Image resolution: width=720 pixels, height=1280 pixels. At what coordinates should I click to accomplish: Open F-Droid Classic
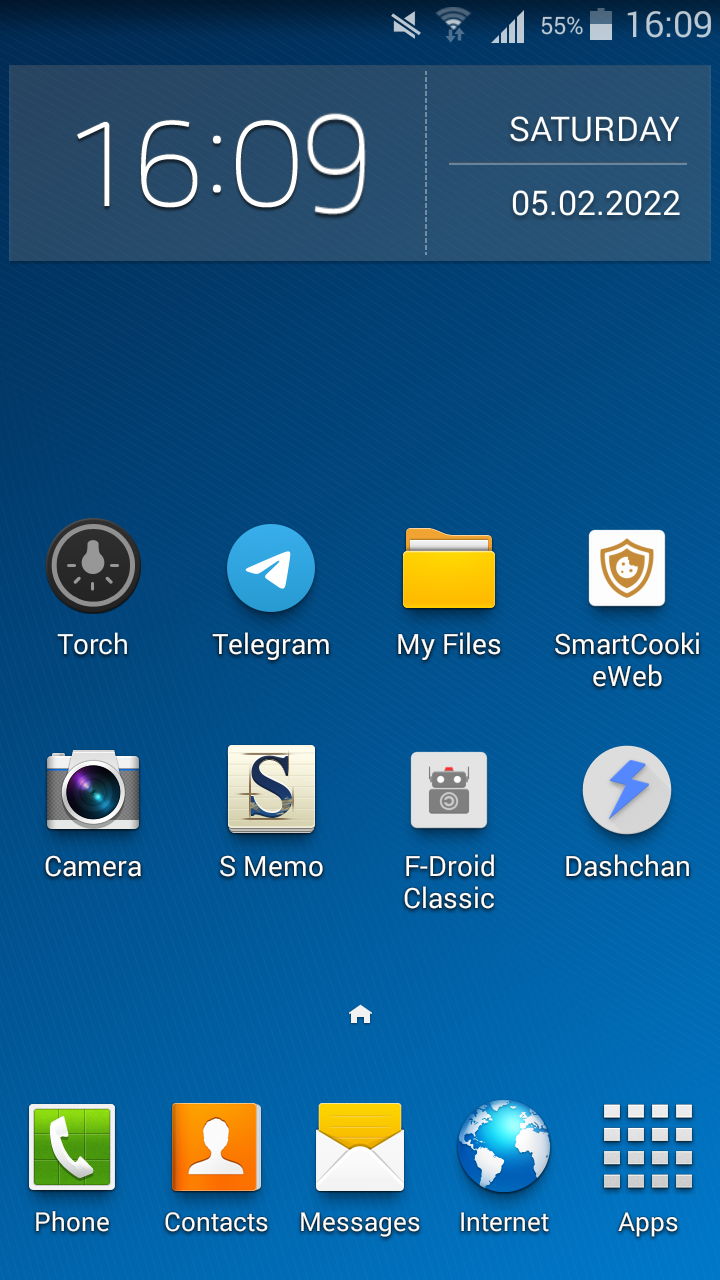[449, 790]
